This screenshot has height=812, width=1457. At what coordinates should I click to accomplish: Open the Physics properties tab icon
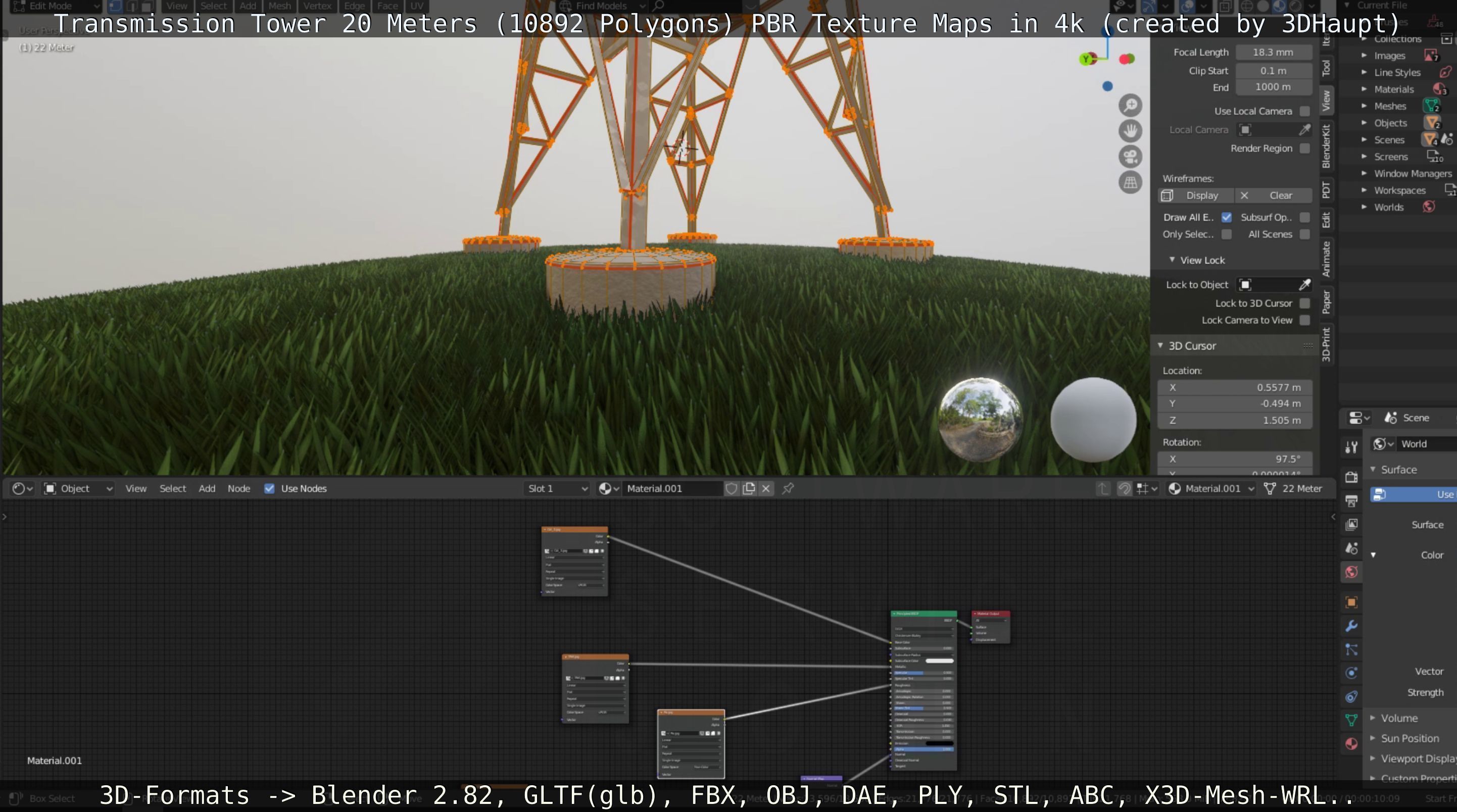(x=1351, y=673)
